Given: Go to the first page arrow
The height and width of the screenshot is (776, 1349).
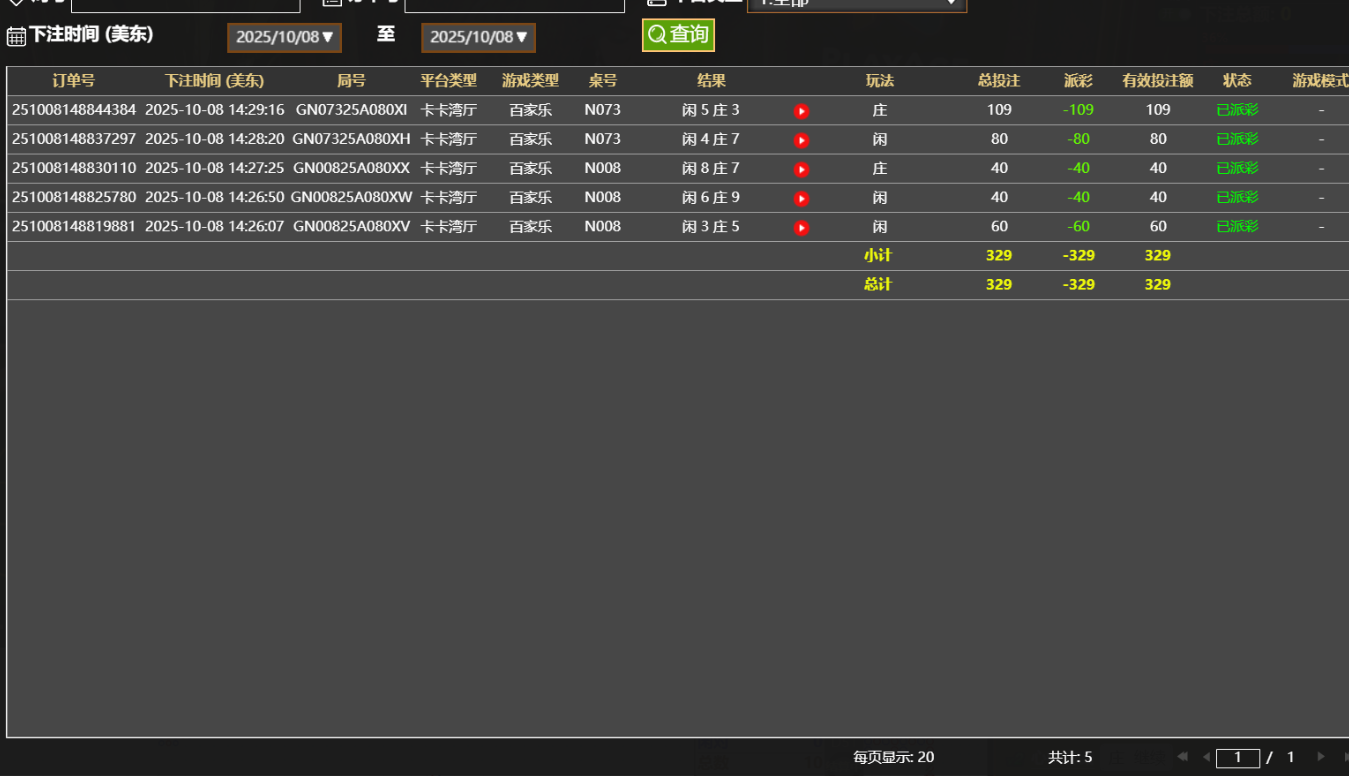Looking at the screenshot, I should [x=1183, y=757].
